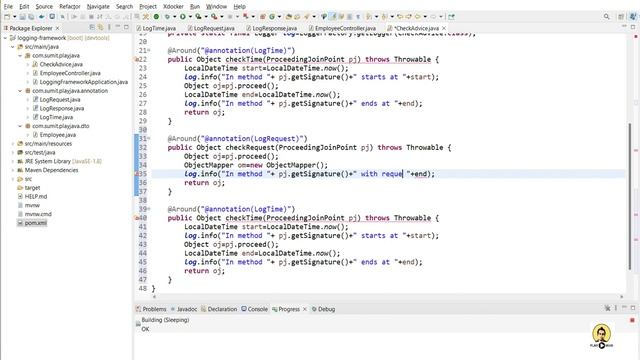
Task: Toggle code folding at line 21
Action: tap(149, 51)
